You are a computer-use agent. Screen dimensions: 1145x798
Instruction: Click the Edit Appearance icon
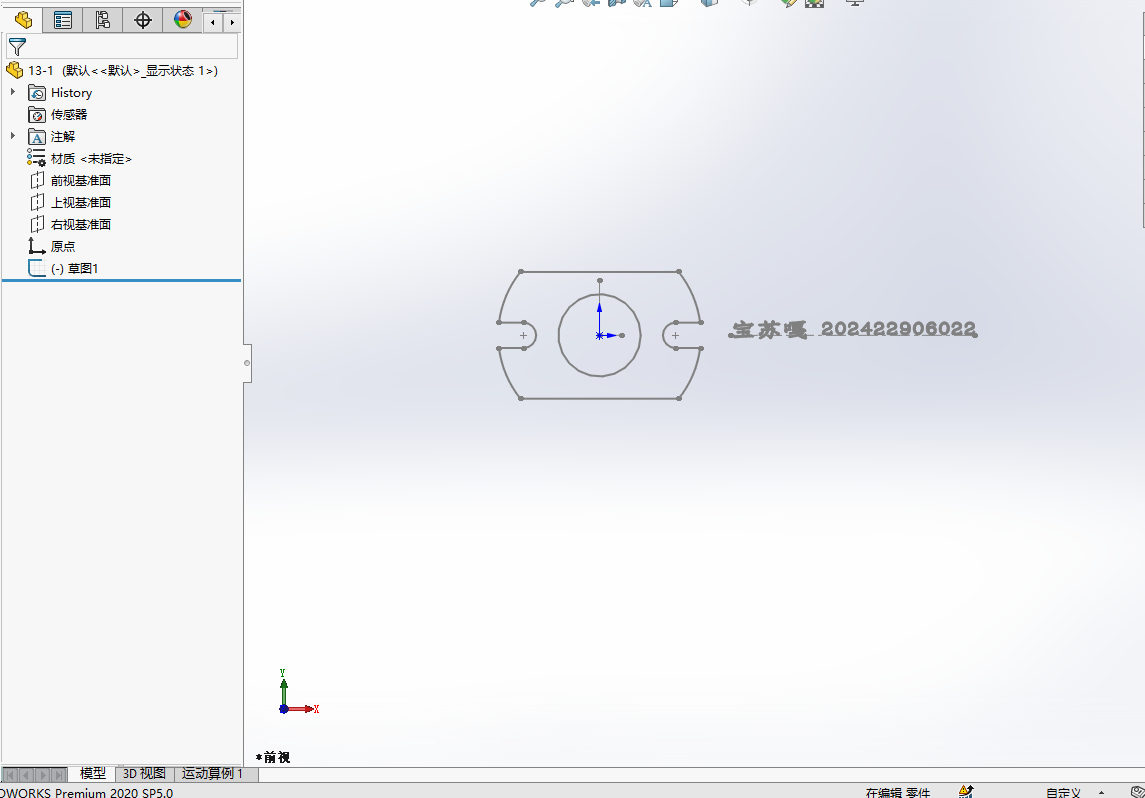(x=789, y=2)
